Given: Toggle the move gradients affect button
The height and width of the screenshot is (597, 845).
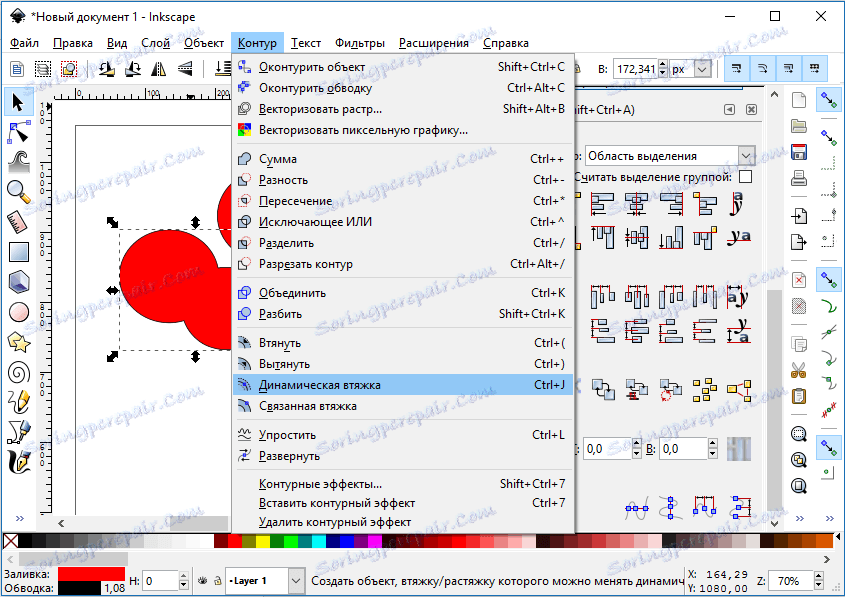Looking at the screenshot, I should (788, 68).
